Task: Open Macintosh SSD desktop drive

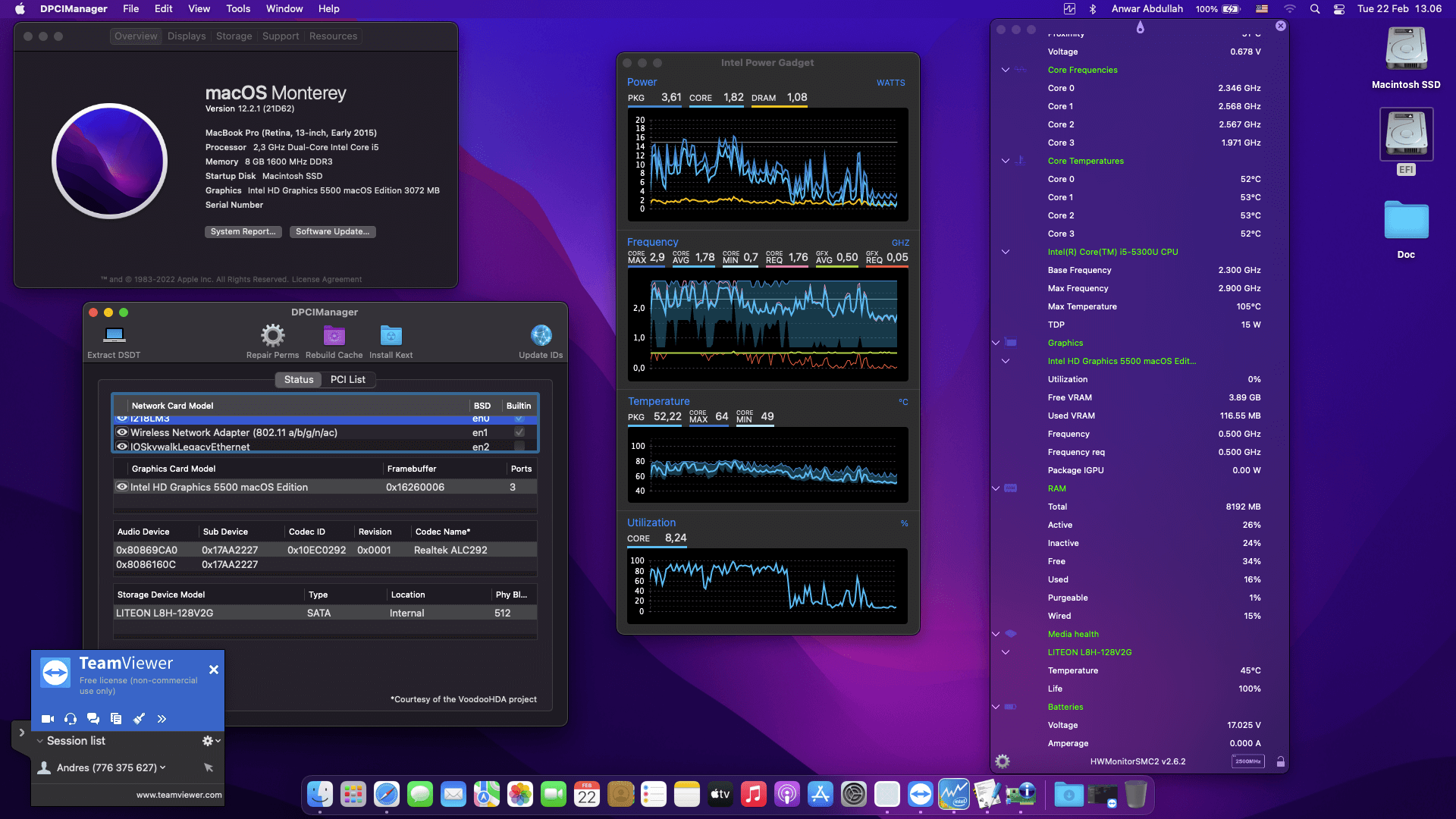Action: pos(1406,49)
